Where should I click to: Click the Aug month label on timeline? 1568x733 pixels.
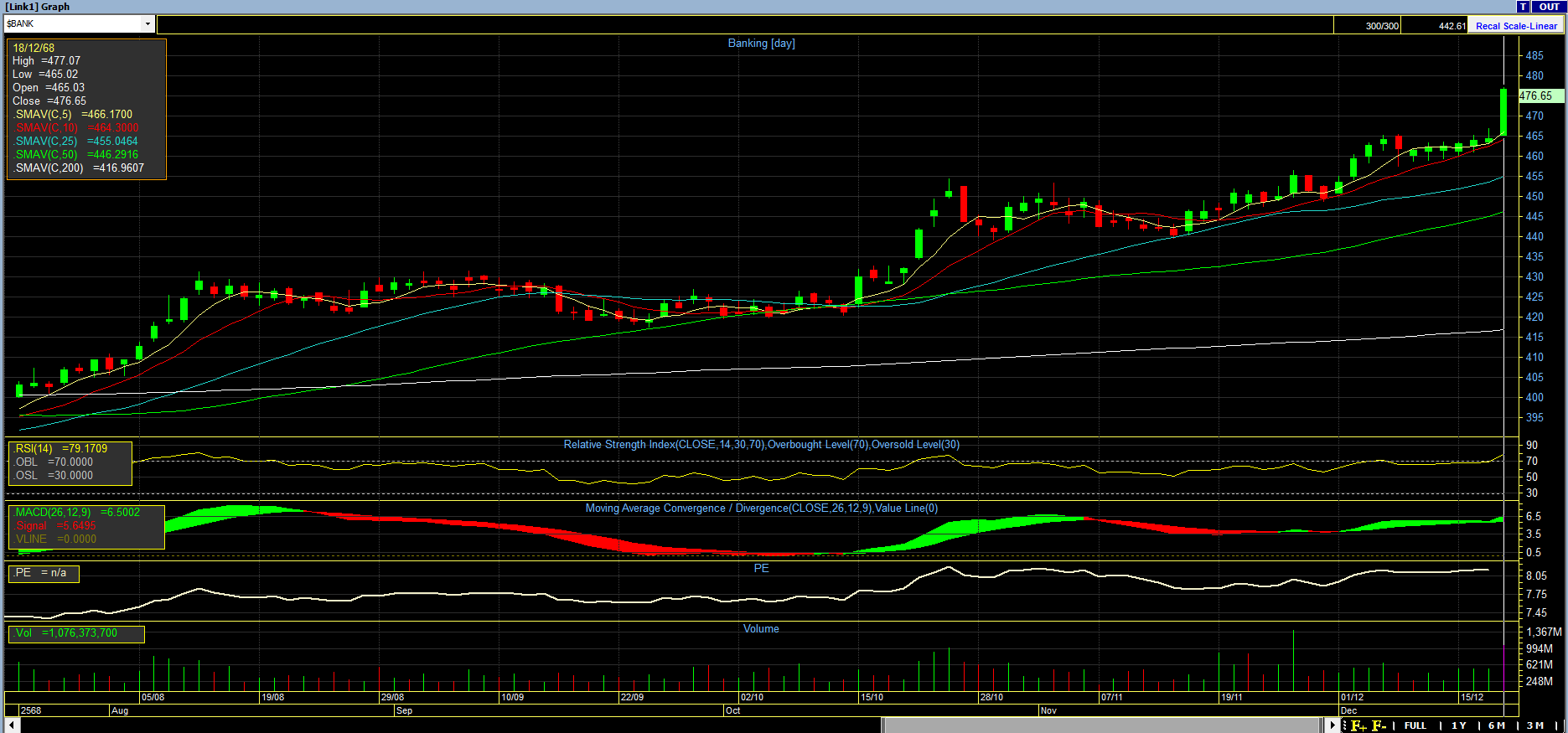[x=120, y=710]
